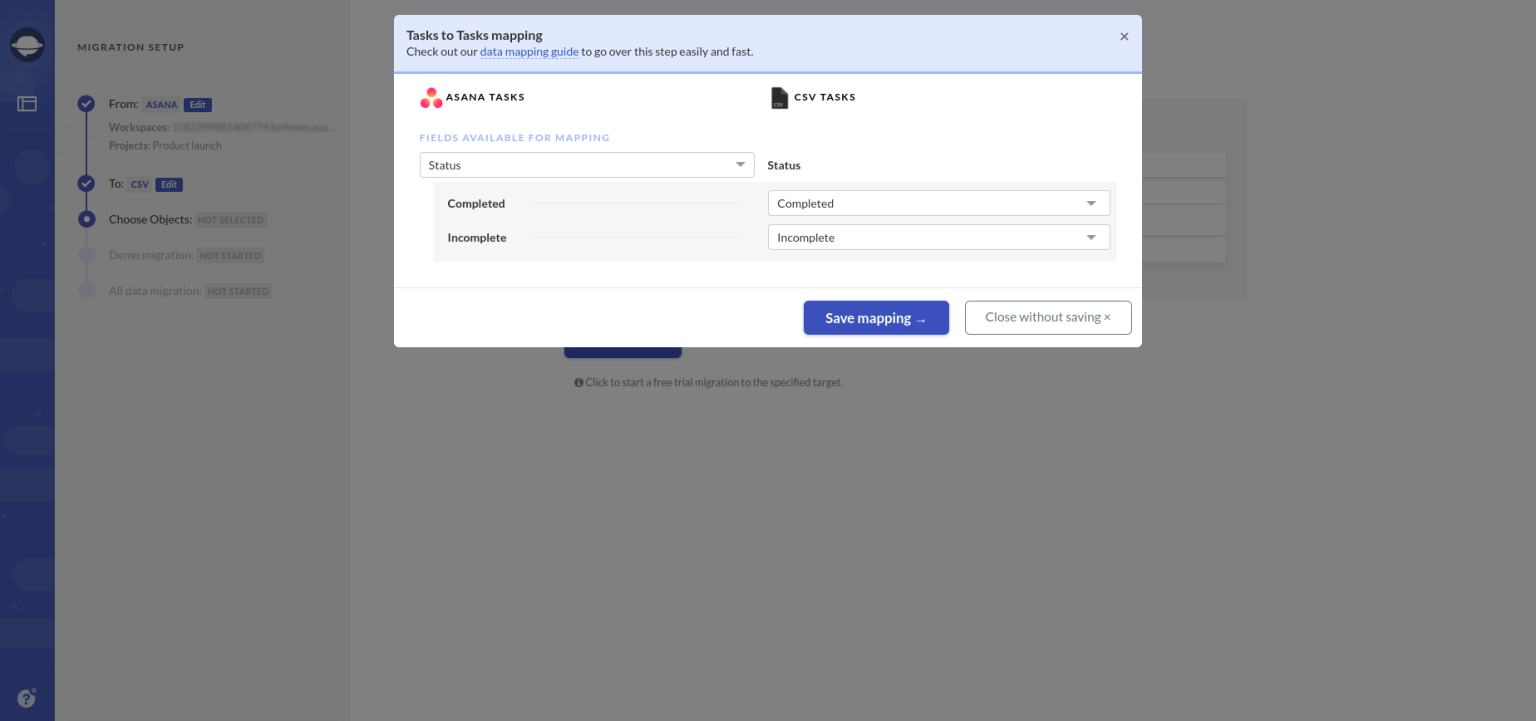
Task: Click the CSV file icon
Action: pos(779,98)
